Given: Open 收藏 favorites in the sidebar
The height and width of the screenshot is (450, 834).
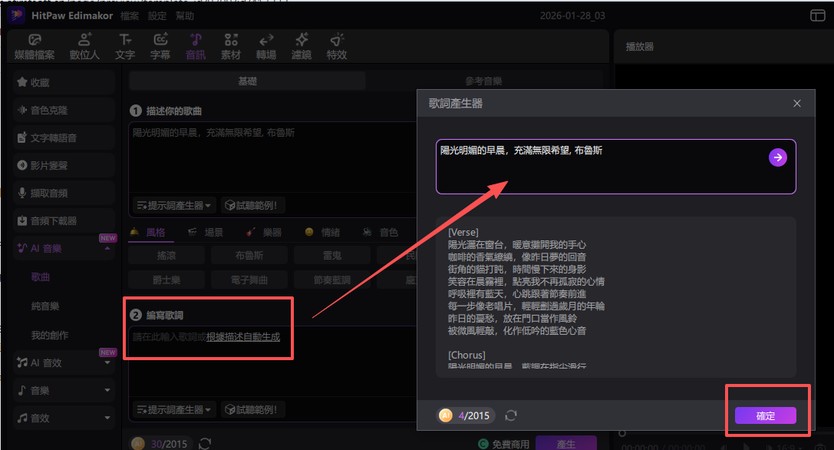Looking at the screenshot, I should (64, 82).
